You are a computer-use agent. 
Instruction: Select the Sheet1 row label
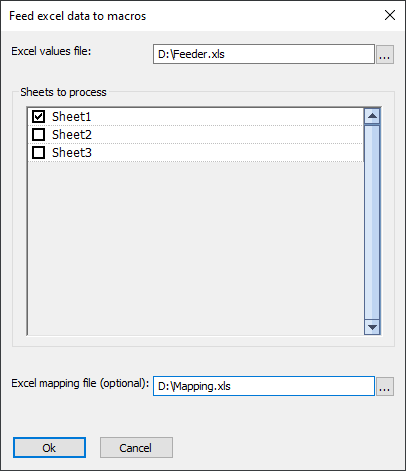tap(71, 117)
